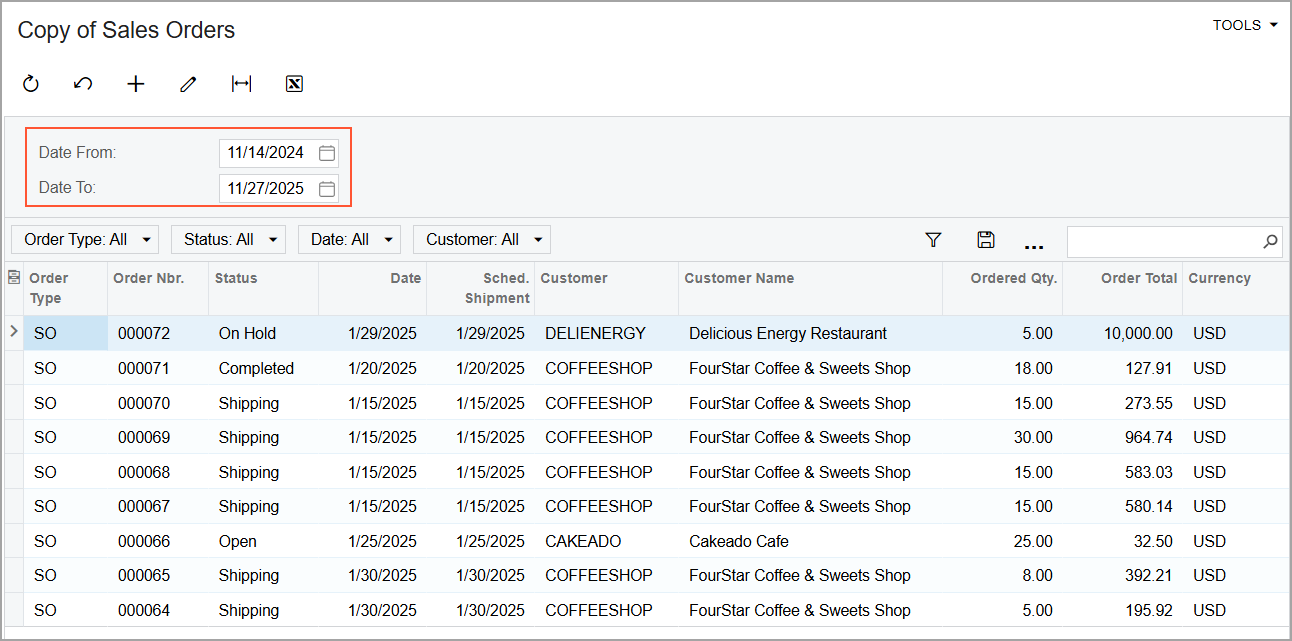Click the search magnifier icon

(x=1270, y=241)
